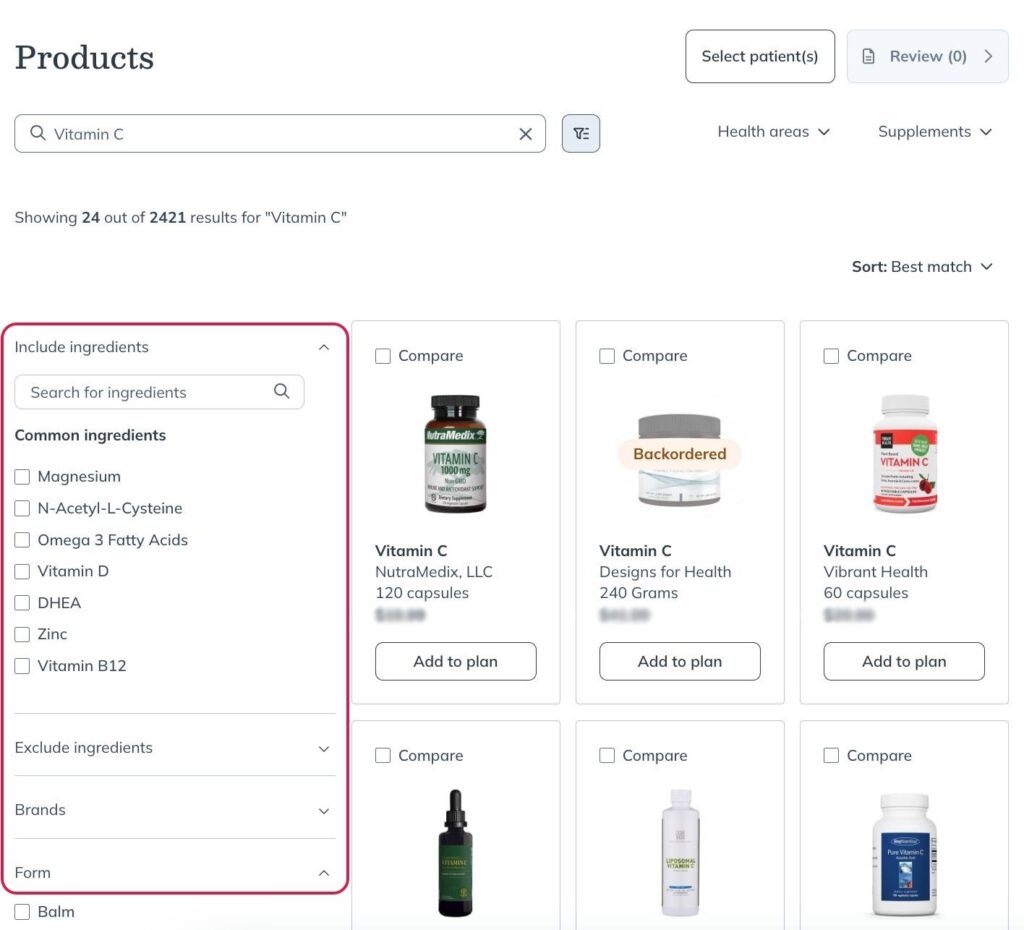Screen dimensions: 1024x930
Task: Expand the Exclude ingredients section
Action: tap(174, 748)
